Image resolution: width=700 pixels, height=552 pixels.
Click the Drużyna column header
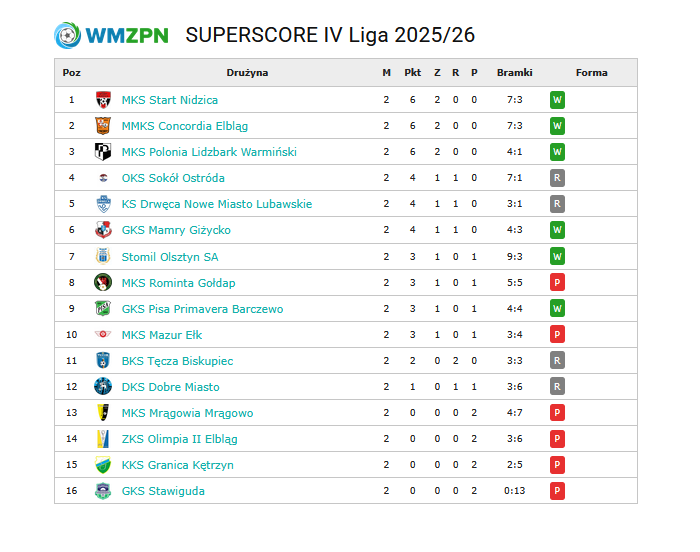point(247,73)
